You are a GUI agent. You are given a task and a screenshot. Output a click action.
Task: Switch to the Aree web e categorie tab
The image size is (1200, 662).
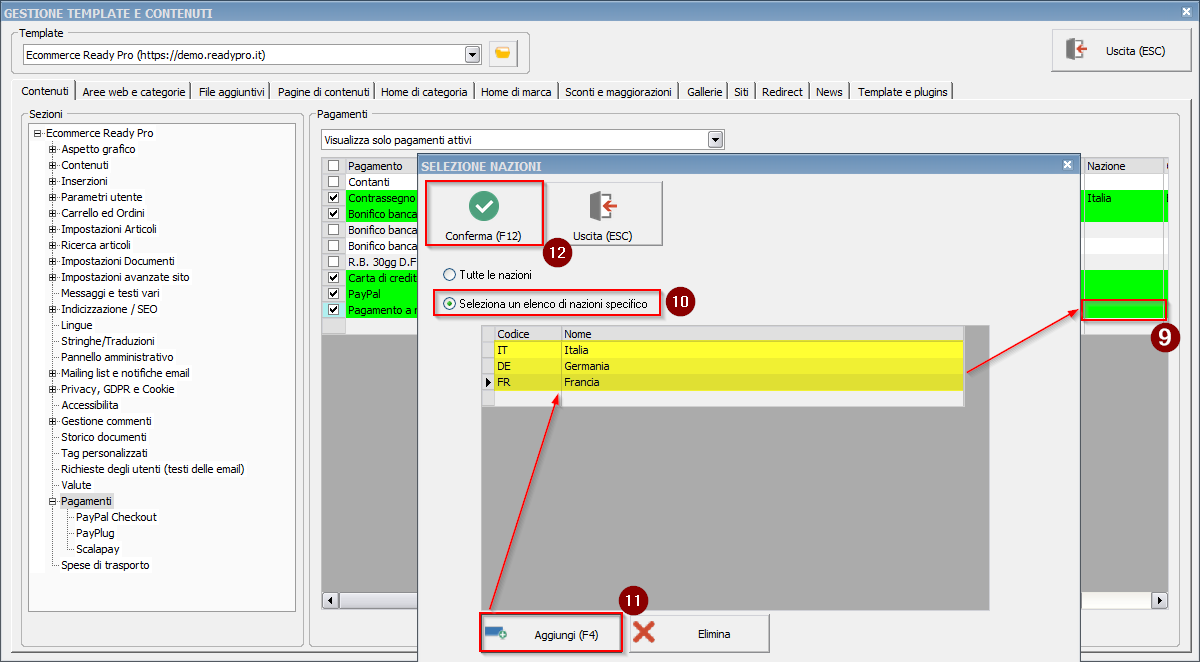[x=134, y=92]
